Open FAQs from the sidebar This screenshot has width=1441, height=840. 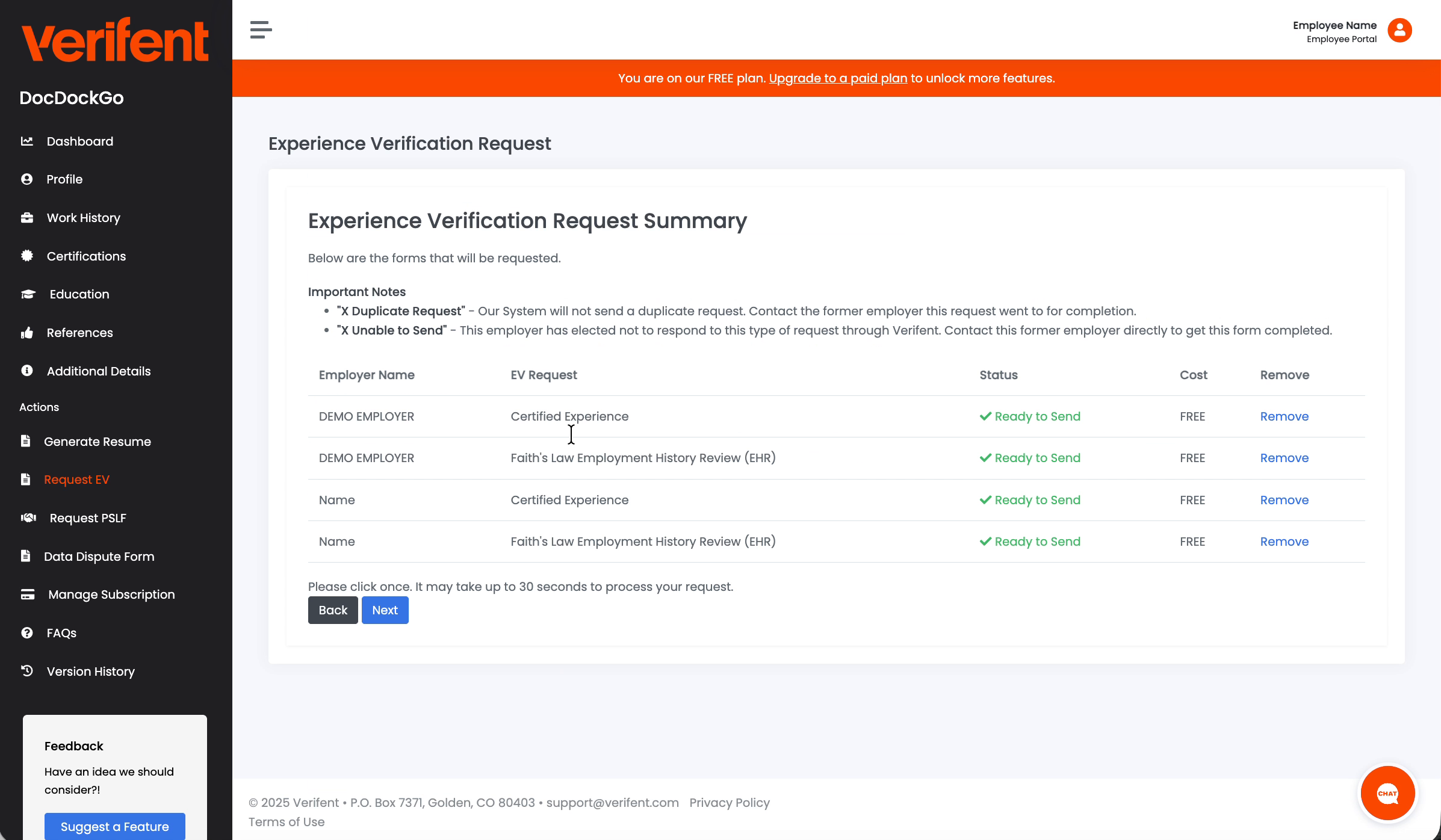click(x=61, y=633)
